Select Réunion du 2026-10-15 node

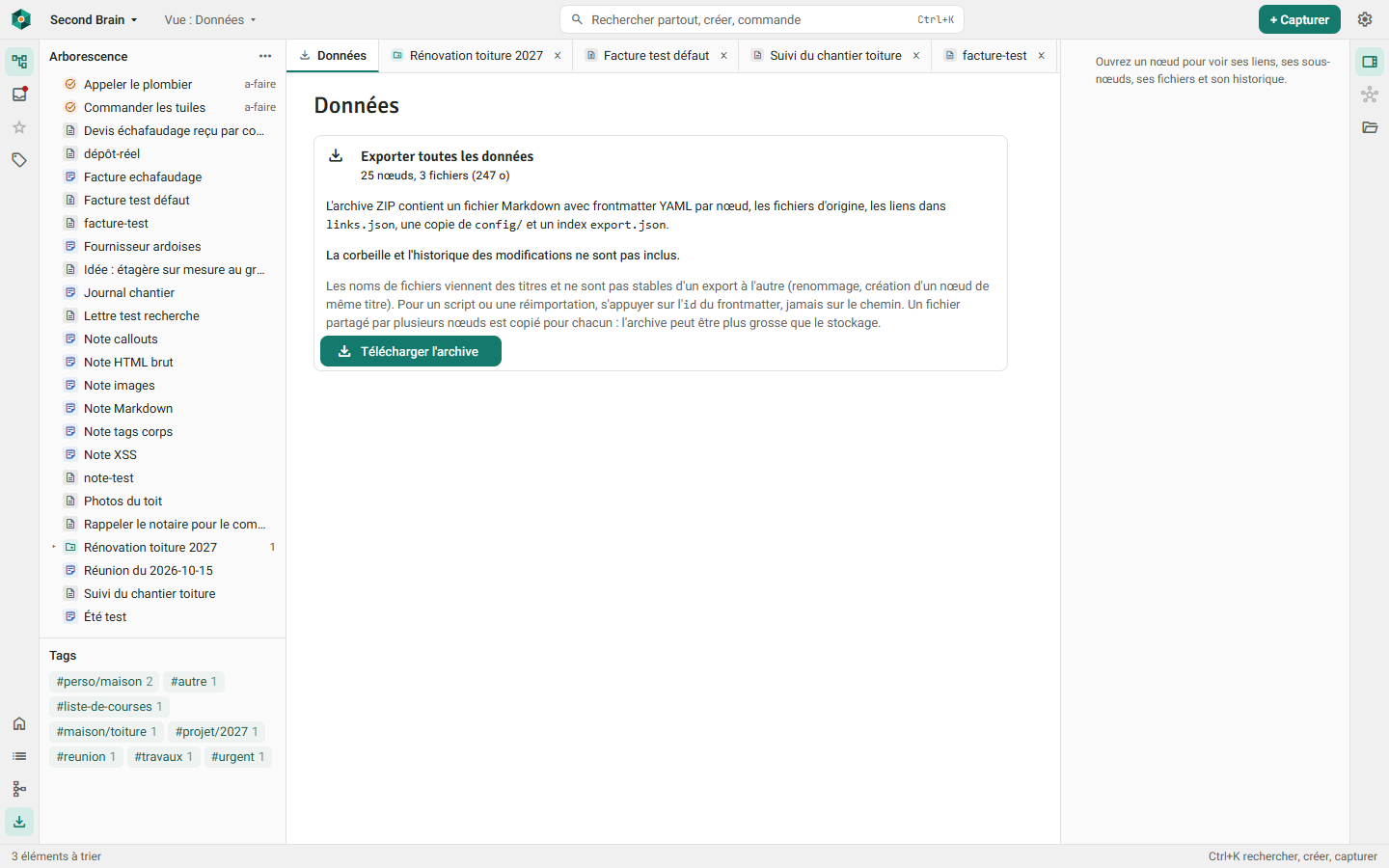pos(164,570)
